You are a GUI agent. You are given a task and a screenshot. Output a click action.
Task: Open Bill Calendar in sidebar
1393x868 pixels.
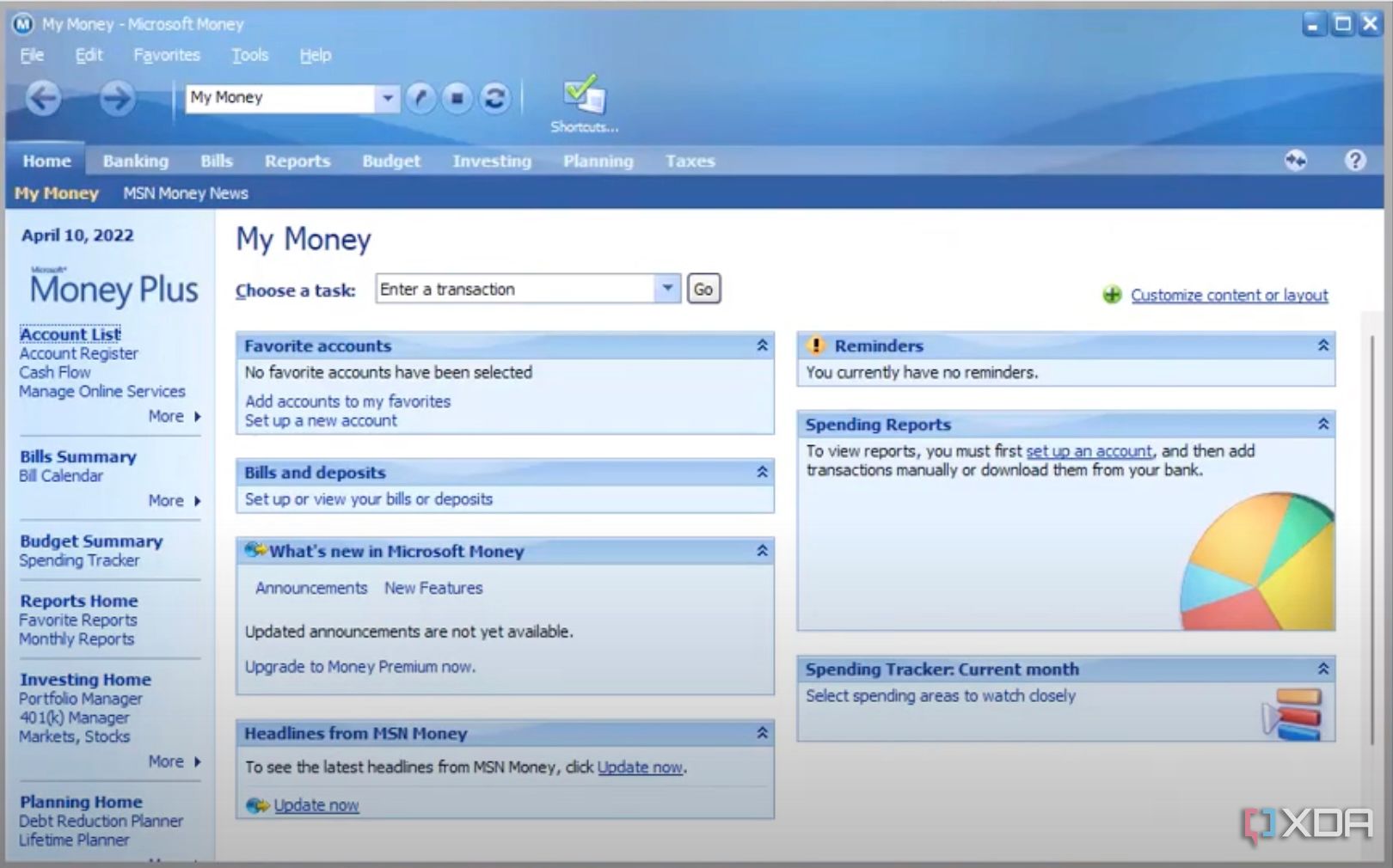pyautogui.click(x=61, y=475)
